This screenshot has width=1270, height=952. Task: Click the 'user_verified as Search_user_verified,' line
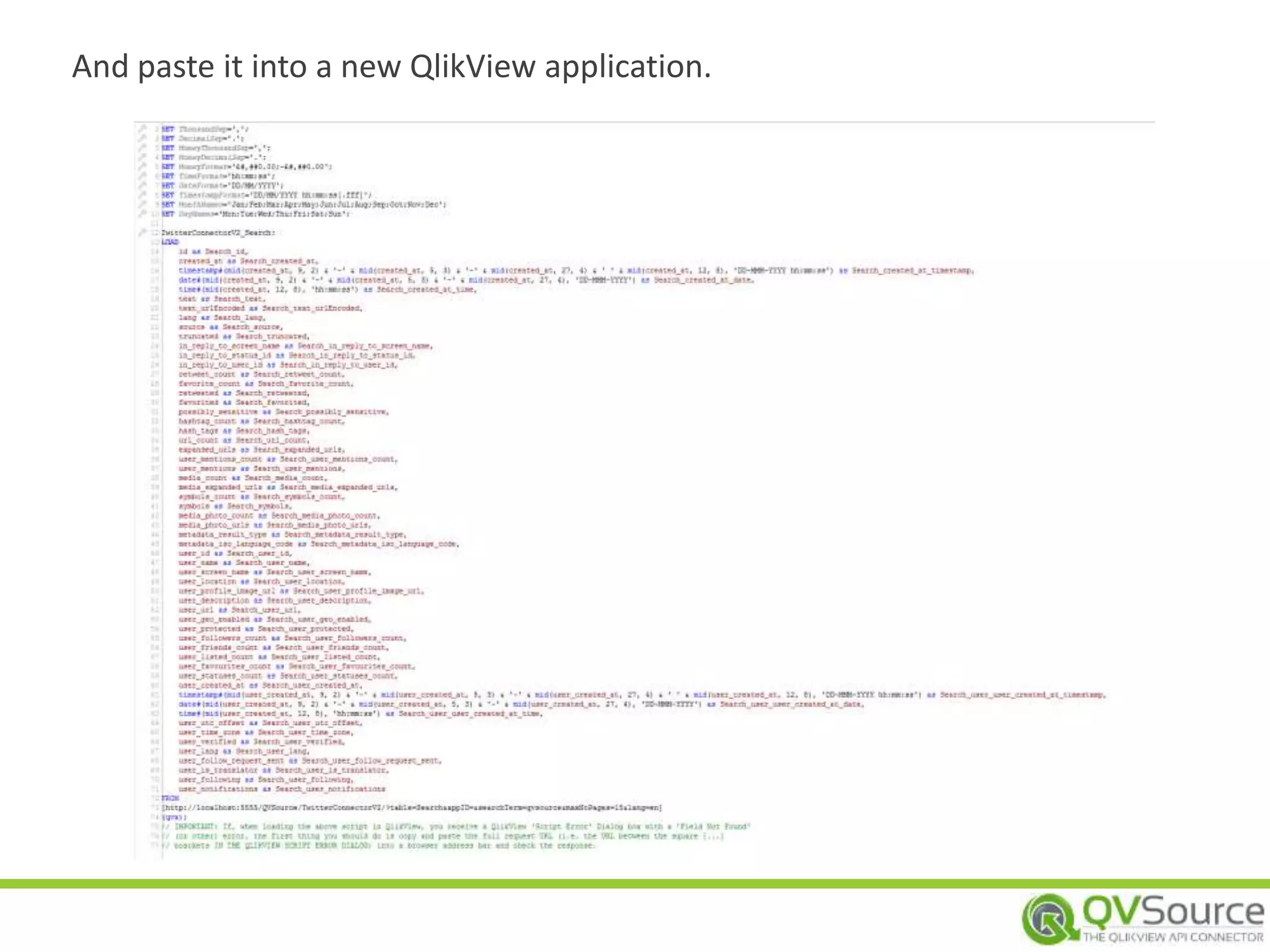pos(262,742)
